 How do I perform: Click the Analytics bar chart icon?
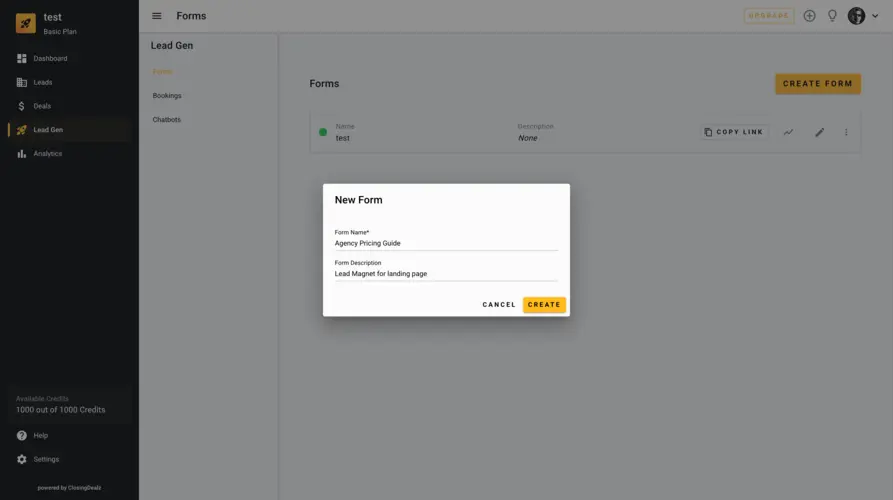(x=22, y=154)
